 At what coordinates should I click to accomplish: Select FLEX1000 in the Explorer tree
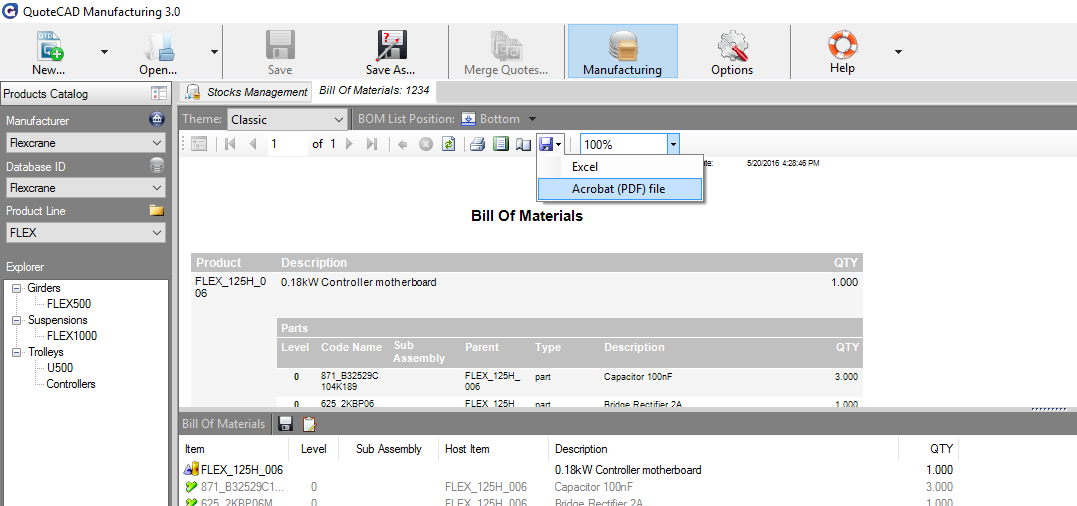[x=71, y=336]
